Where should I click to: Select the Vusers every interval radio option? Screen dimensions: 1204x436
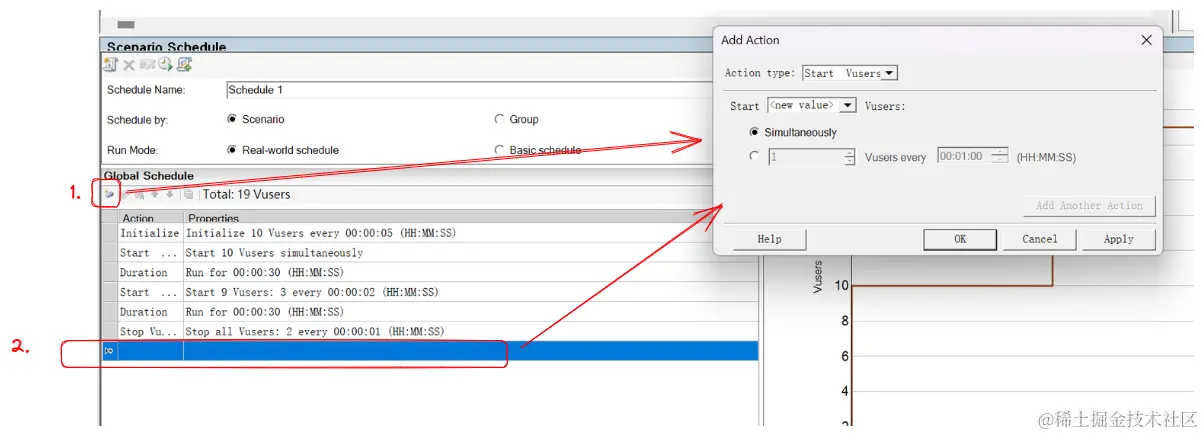click(x=755, y=157)
